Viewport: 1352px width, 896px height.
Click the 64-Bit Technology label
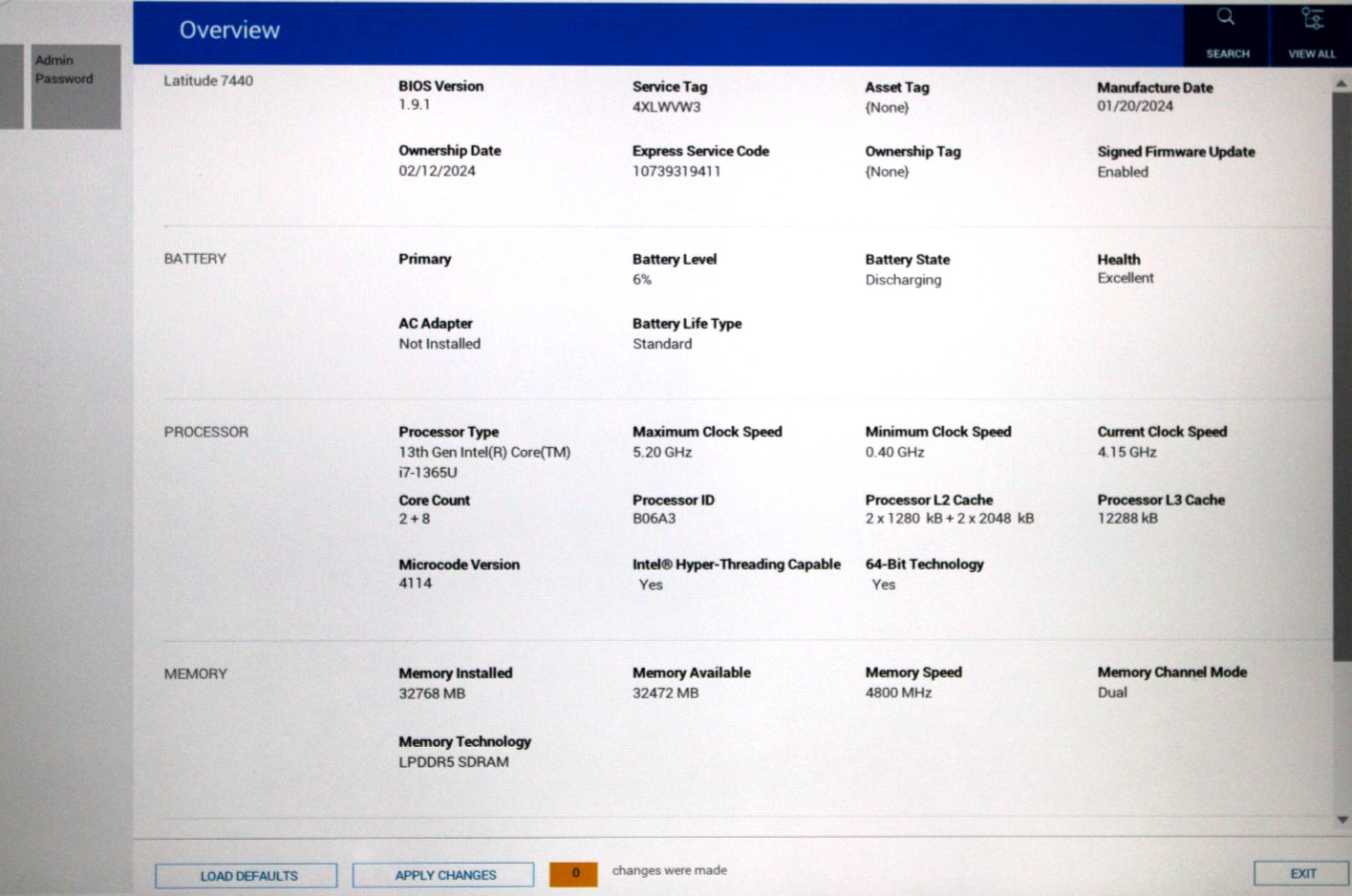coord(924,565)
